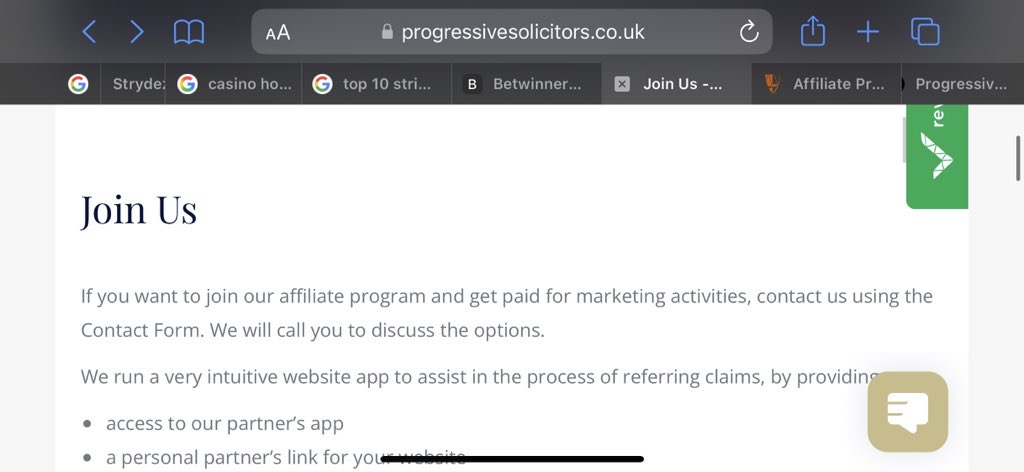Switch to the Betwinner tab

(526, 84)
